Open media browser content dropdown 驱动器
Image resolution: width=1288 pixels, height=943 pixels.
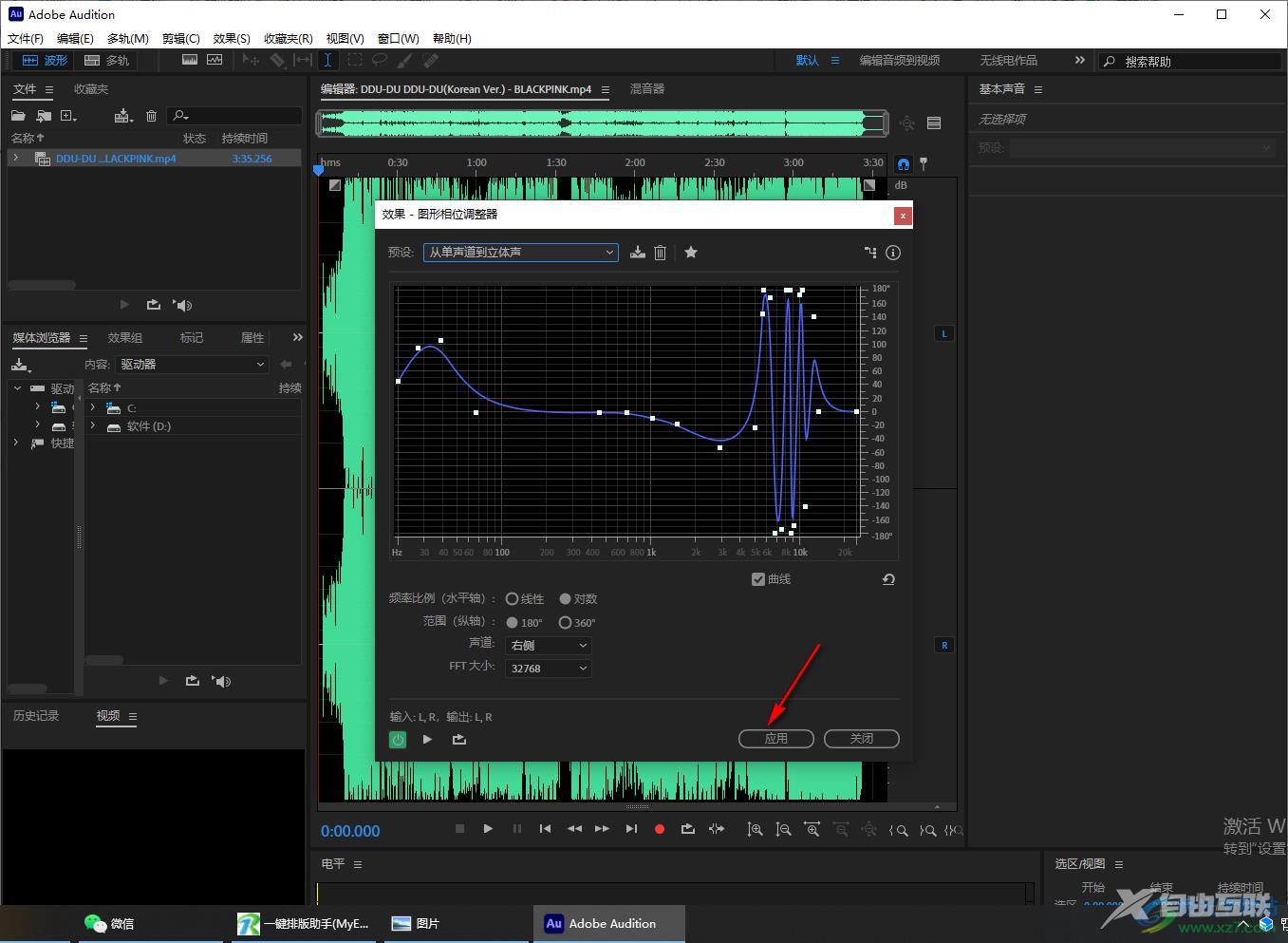(193, 364)
